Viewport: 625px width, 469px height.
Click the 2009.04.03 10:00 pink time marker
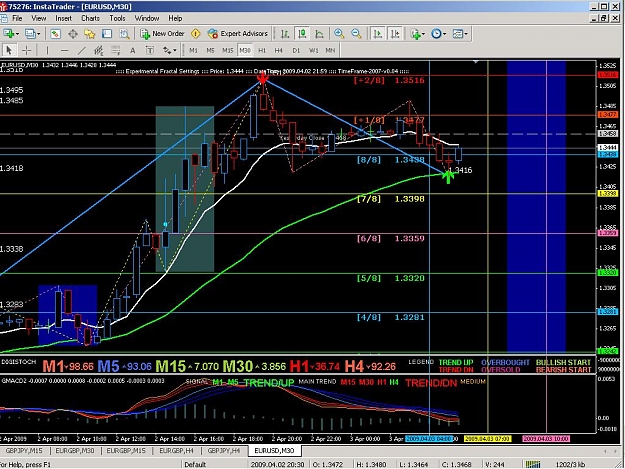[x=546, y=439]
